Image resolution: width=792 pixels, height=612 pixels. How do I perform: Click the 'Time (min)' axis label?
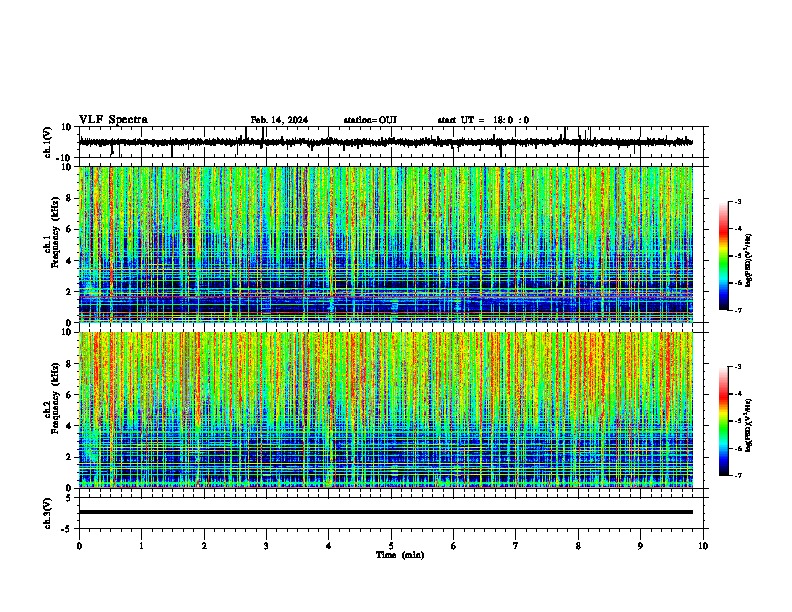click(x=400, y=555)
